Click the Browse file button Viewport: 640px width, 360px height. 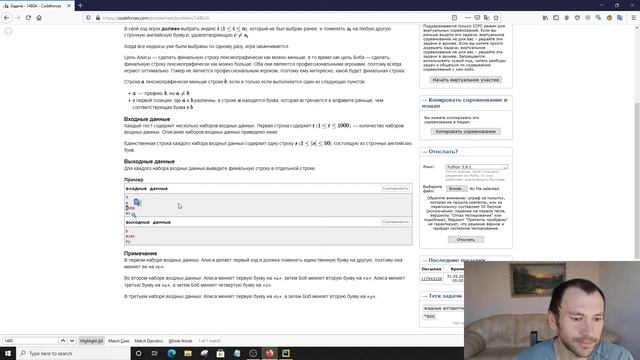(456, 189)
